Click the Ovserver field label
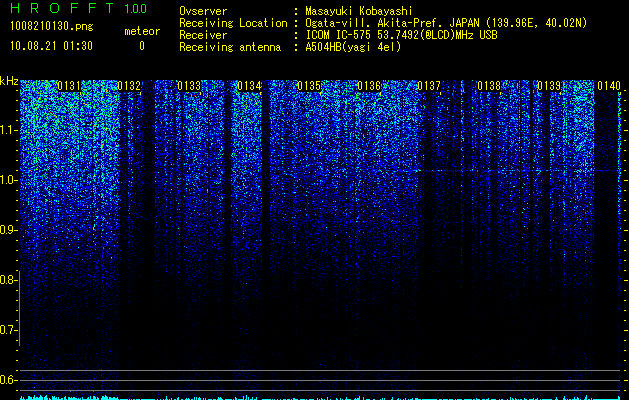629x400 pixels. pyautogui.click(x=203, y=11)
